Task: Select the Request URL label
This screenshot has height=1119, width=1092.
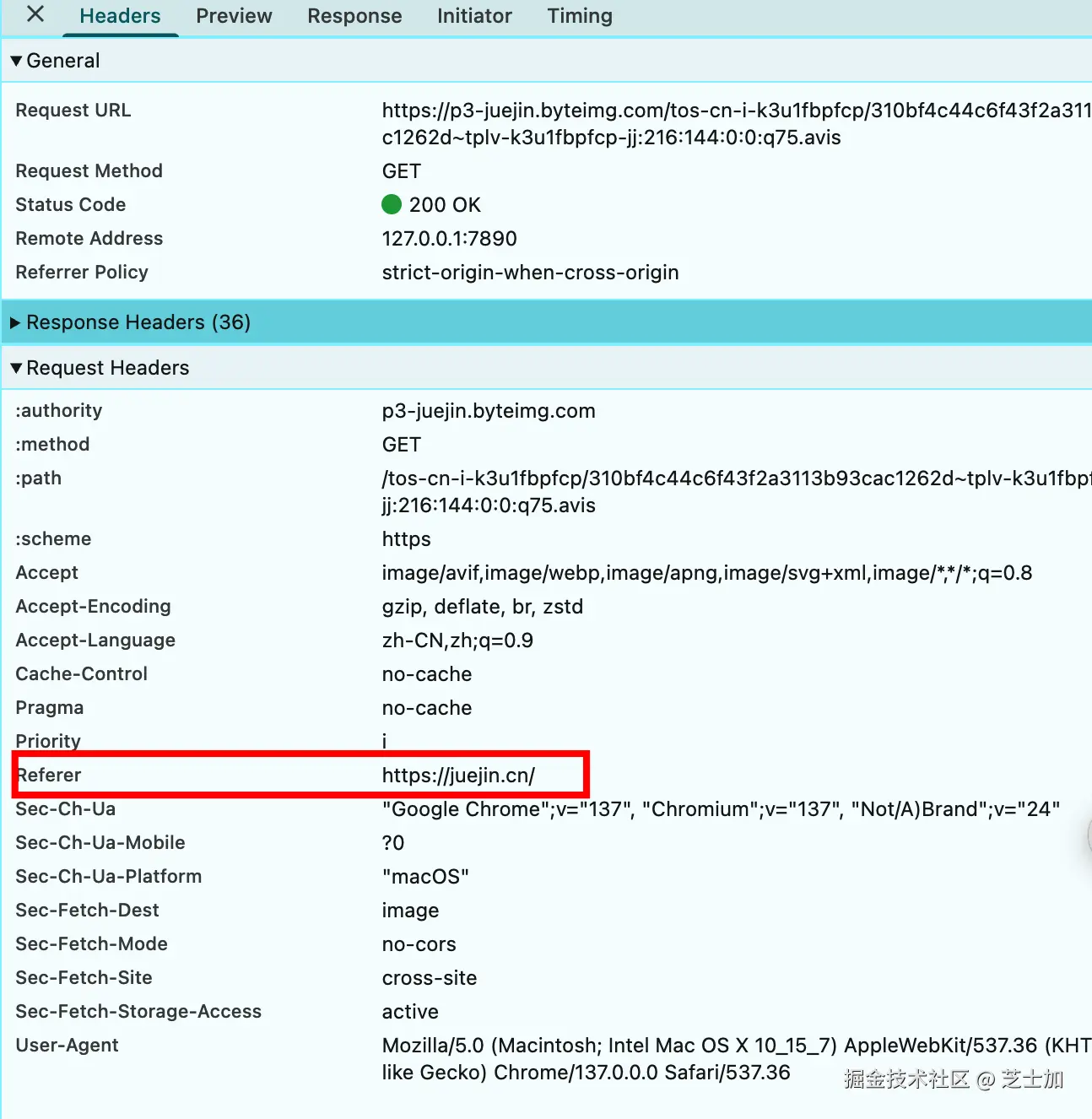Action: point(73,111)
